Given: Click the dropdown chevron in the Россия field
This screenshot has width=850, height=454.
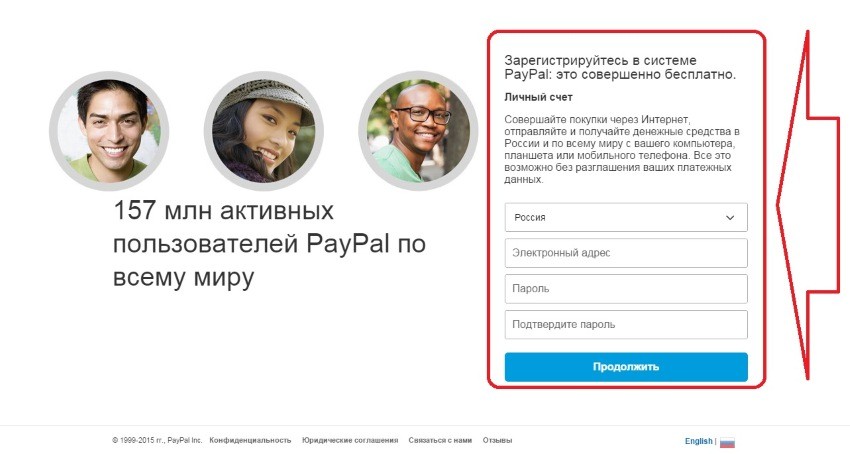Looking at the screenshot, I should tap(730, 218).
